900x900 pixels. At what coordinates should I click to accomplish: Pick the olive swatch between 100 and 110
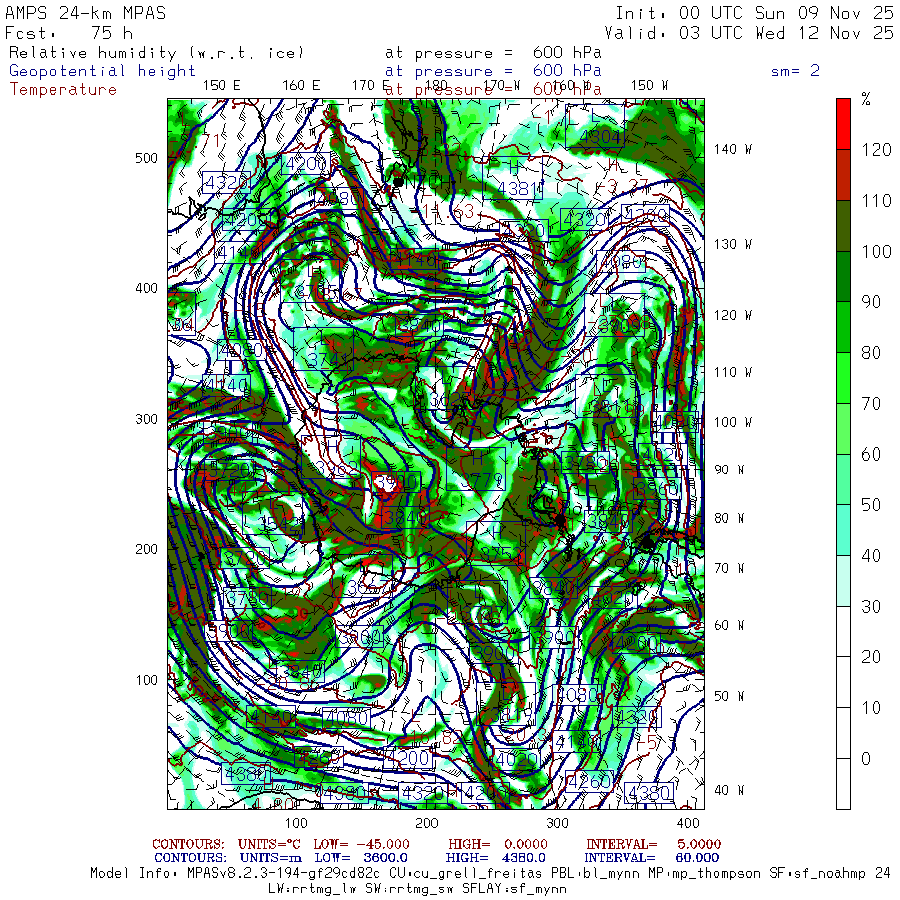click(x=844, y=225)
